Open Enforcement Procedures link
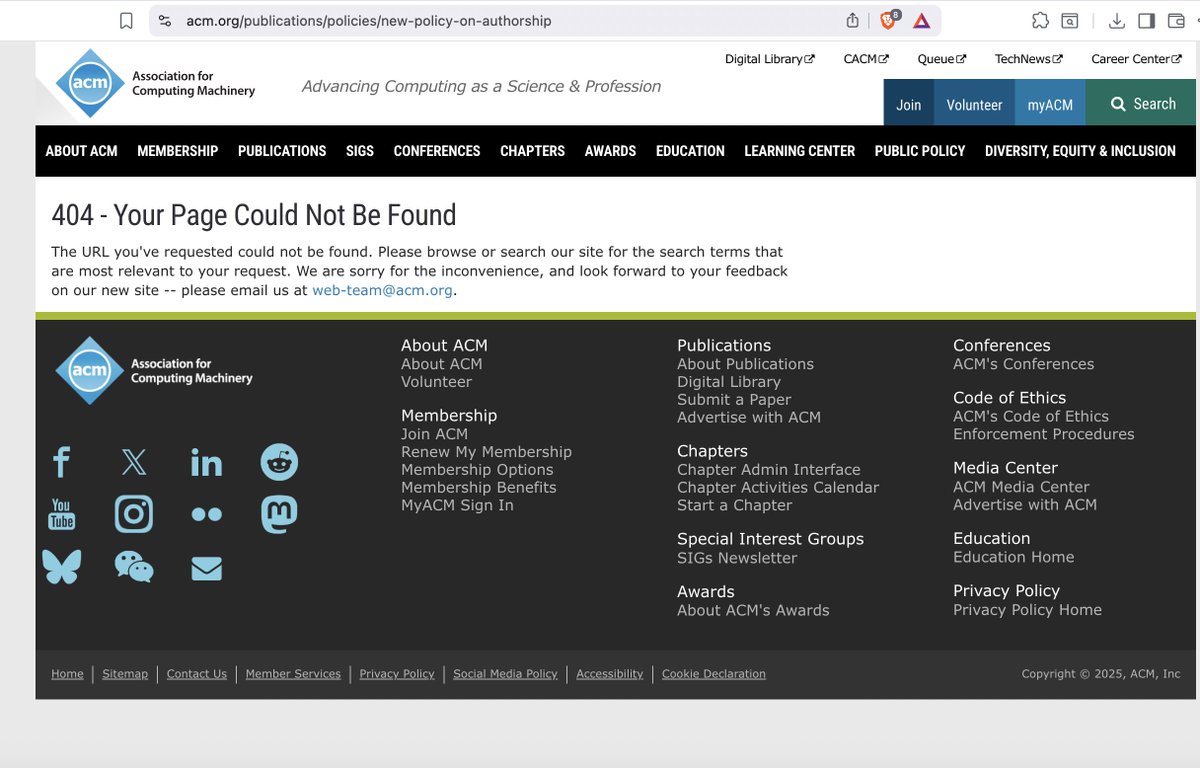 (x=1044, y=434)
